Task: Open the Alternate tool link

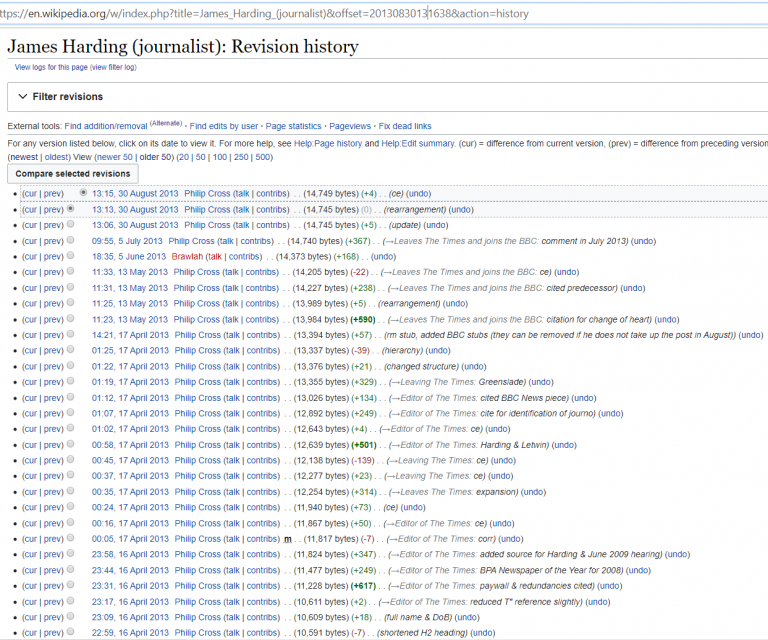Action: coord(166,123)
